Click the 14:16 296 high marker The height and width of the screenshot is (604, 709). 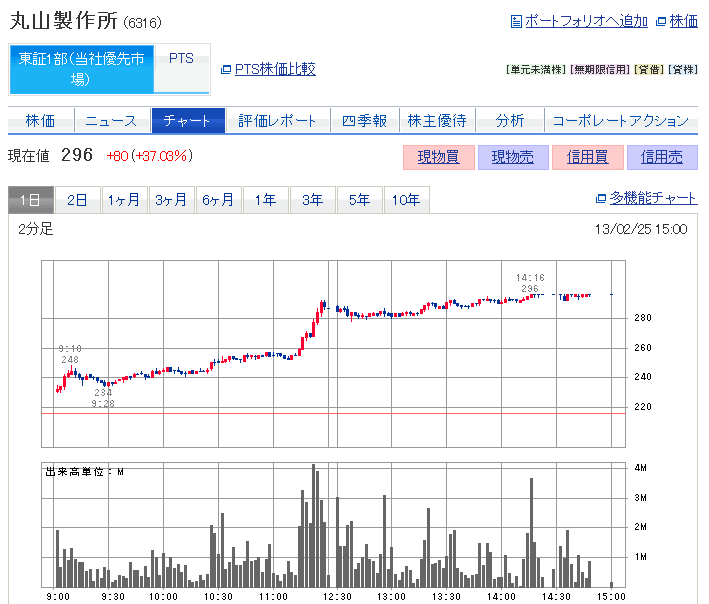(x=530, y=283)
